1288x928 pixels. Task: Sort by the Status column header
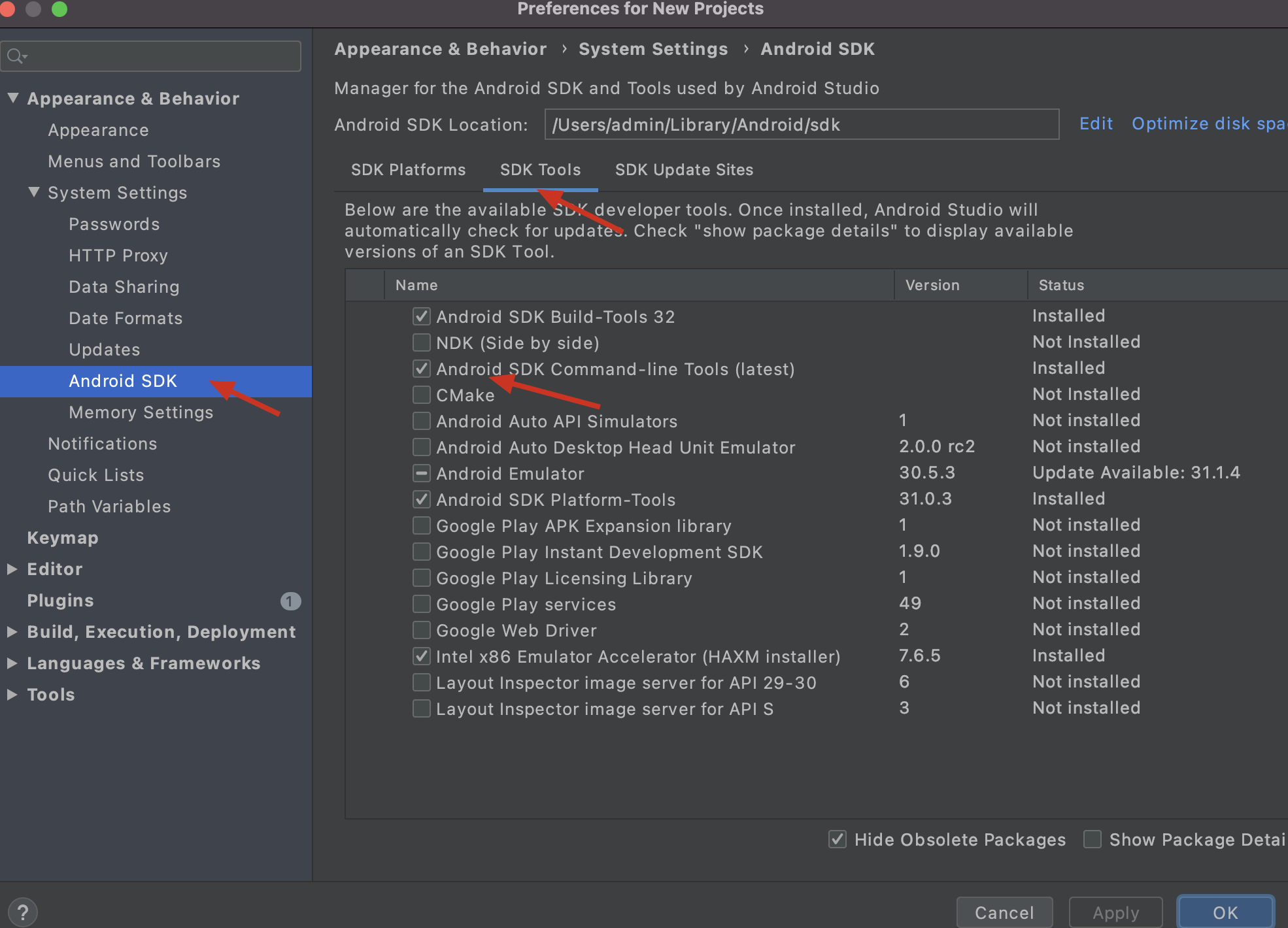coord(1157,286)
